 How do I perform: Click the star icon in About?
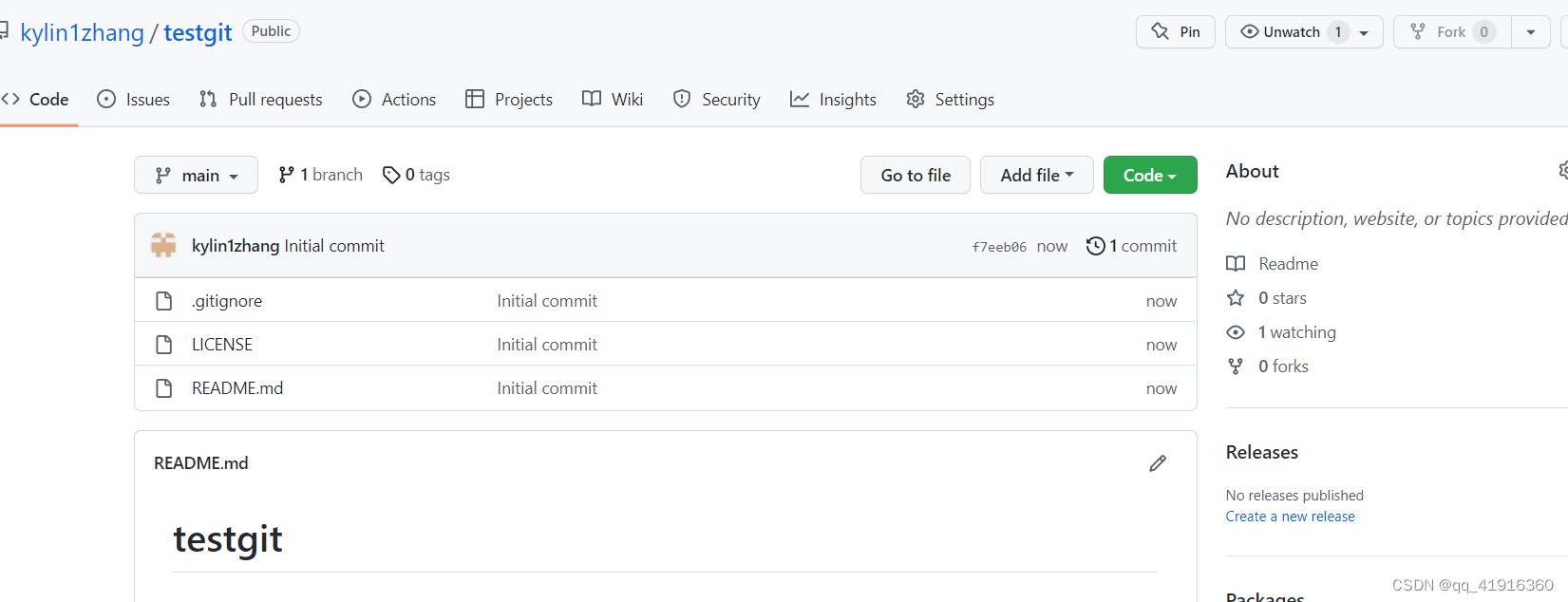[x=1236, y=298]
